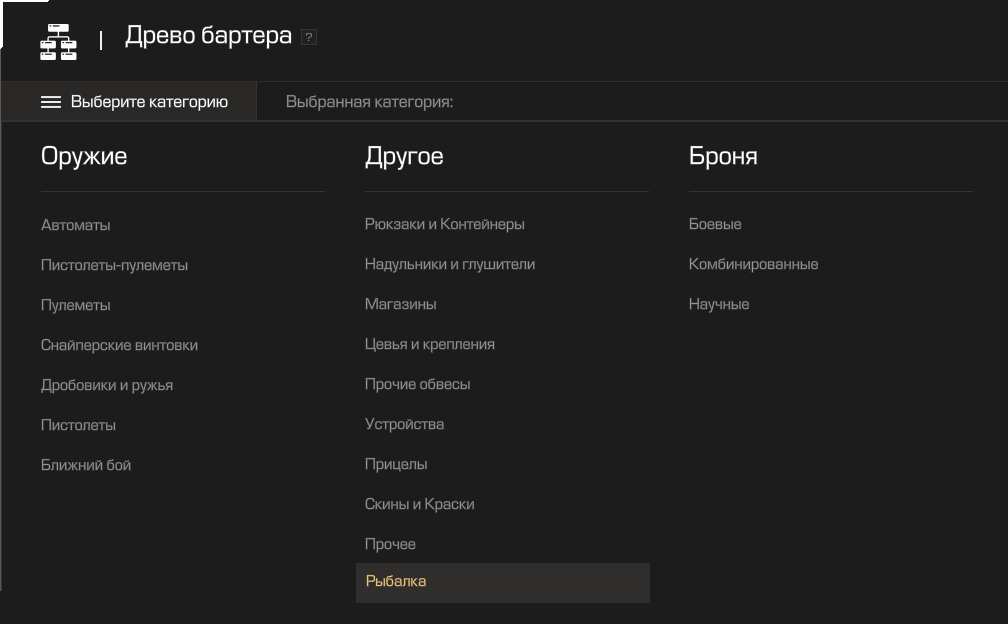Click the question mark help icon
Viewport: 1008px width, 624px height.
[x=309, y=38]
